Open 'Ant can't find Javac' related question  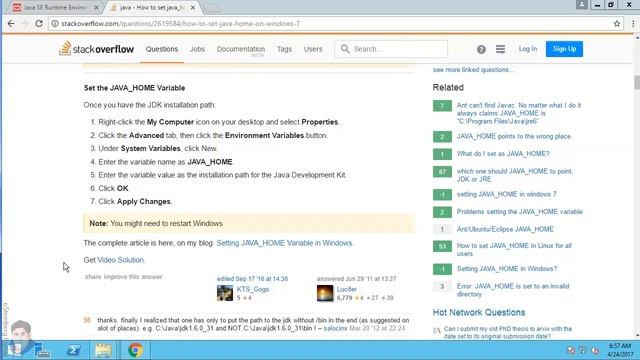tap(519, 113)
